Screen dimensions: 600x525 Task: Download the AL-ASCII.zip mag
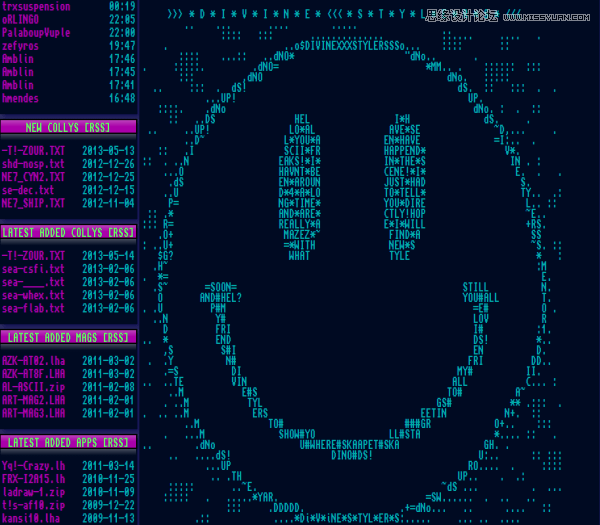(x=33, y=387)
